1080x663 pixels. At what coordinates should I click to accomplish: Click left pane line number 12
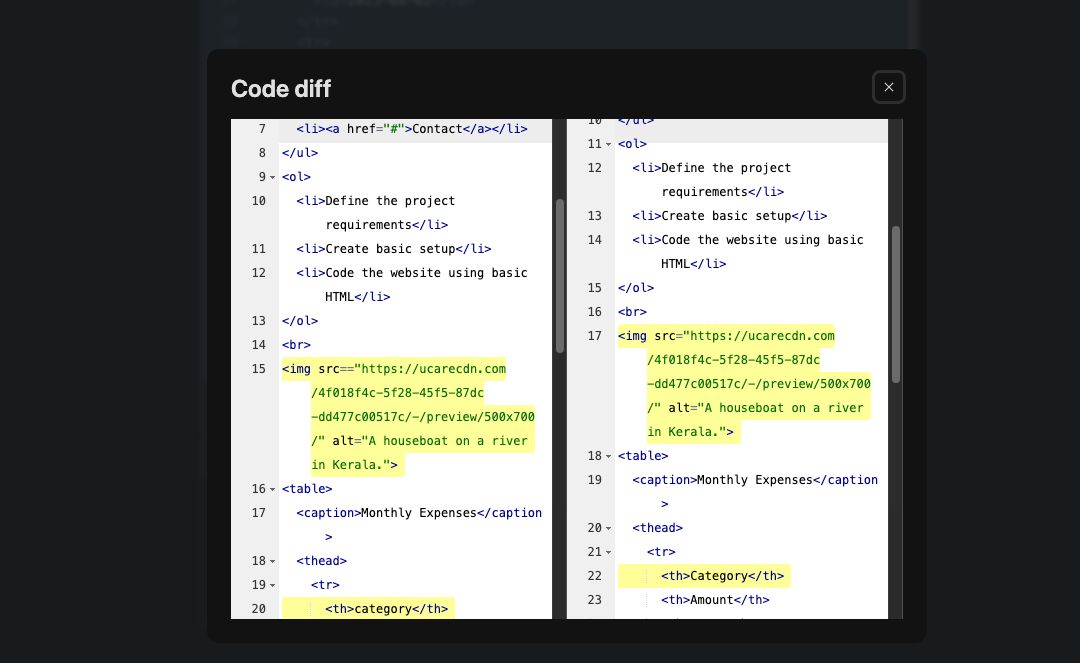[258, 273]
